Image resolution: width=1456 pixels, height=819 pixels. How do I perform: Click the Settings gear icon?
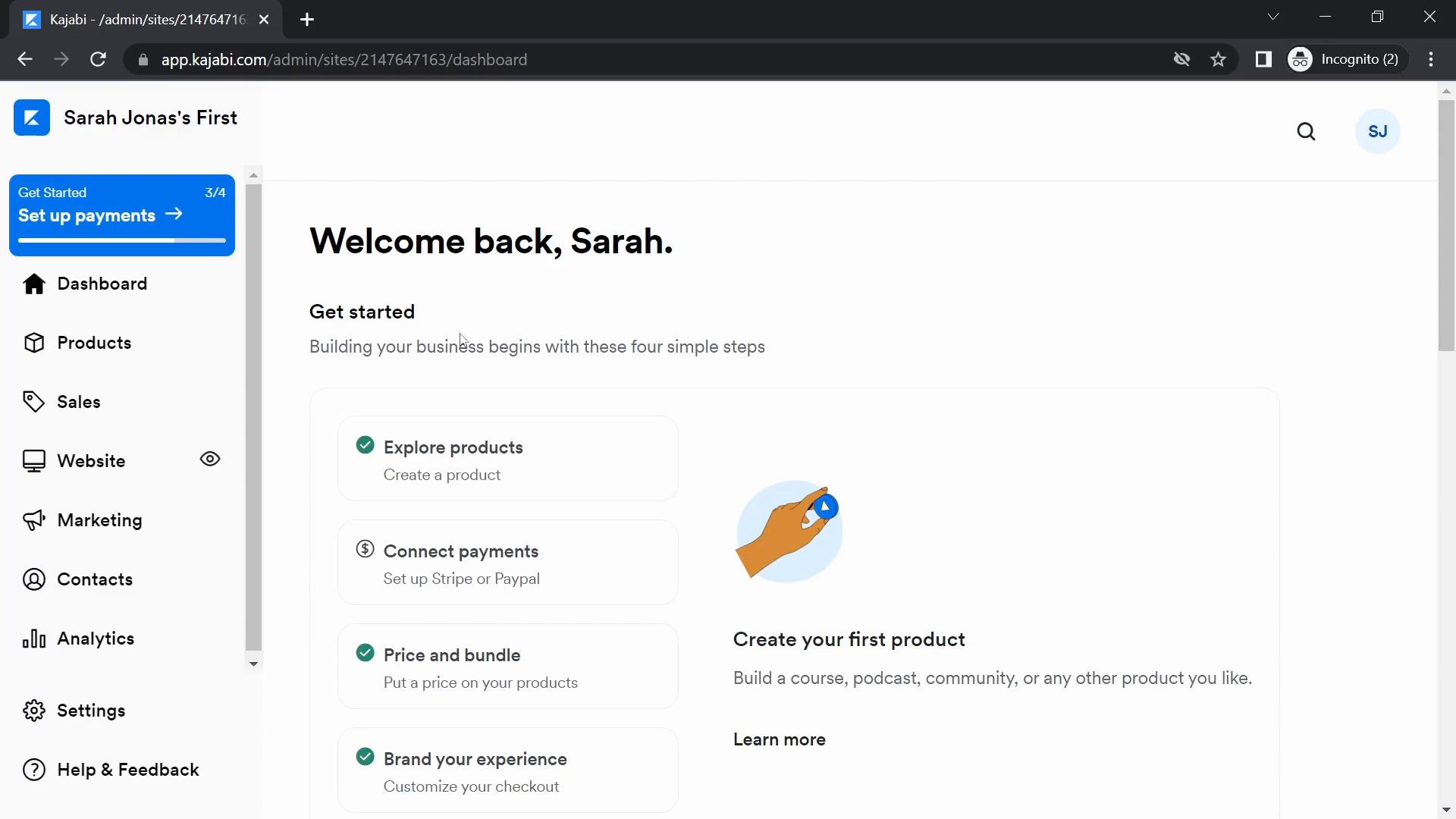point(33,711)
